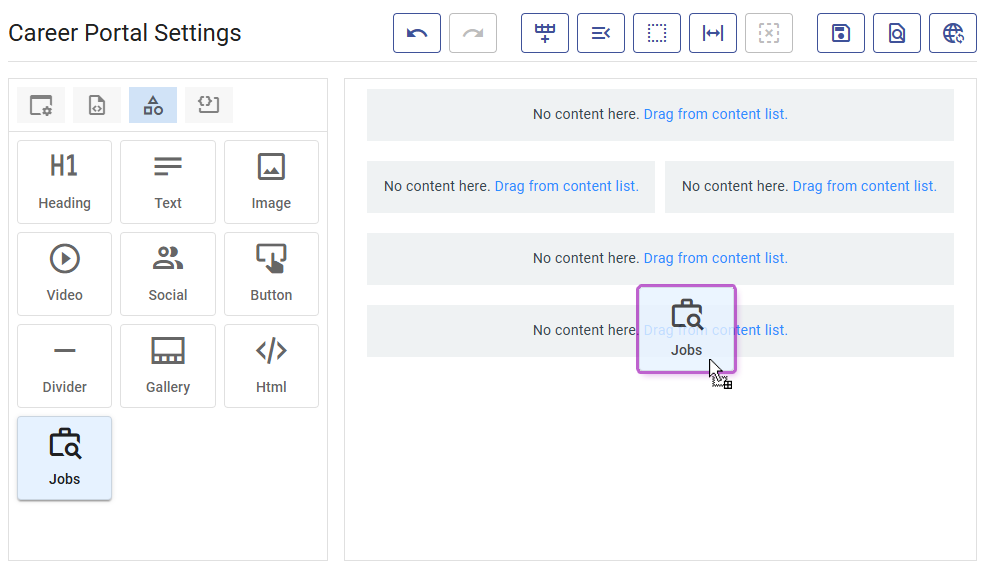Switch to the page settings tab

41,105
